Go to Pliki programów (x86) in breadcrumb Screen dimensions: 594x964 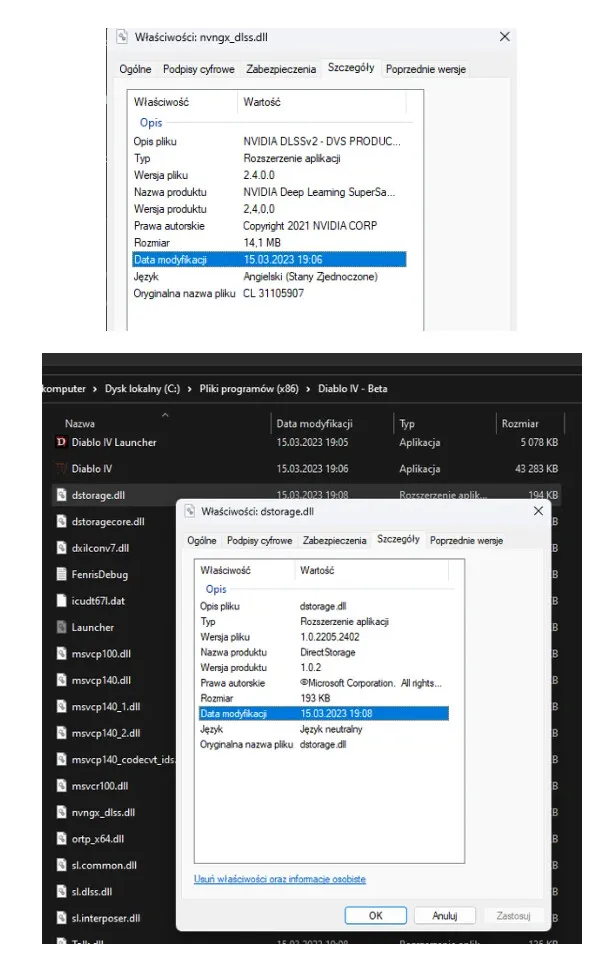tap(249, 389)
